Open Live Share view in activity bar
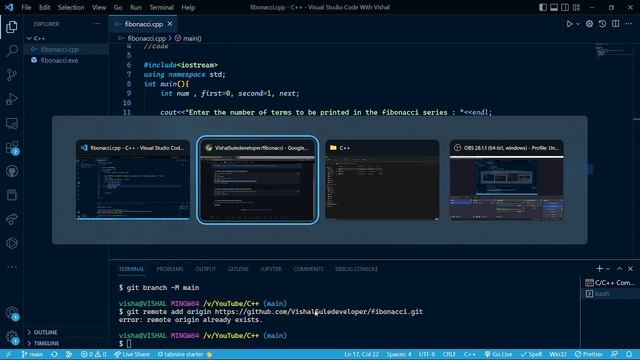640x360 pixels. (x=12, y=219)
